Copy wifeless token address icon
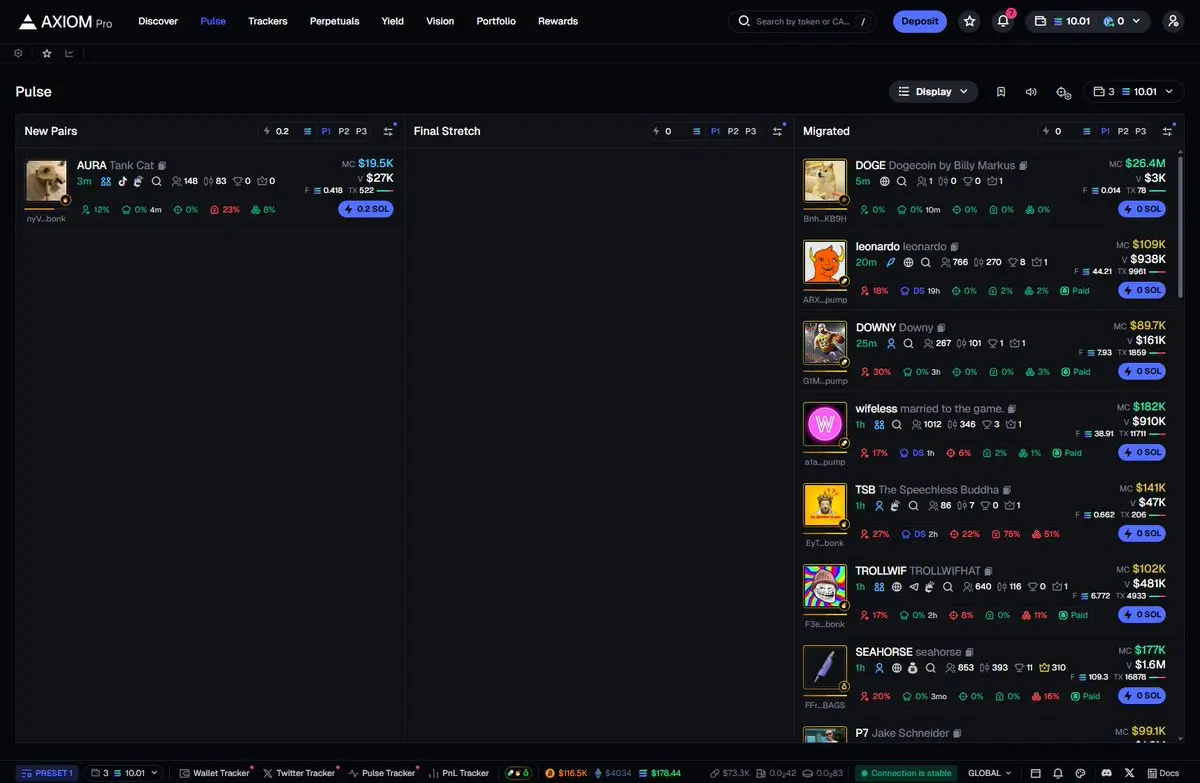The image size is (1200, 783). (1012, 409)
